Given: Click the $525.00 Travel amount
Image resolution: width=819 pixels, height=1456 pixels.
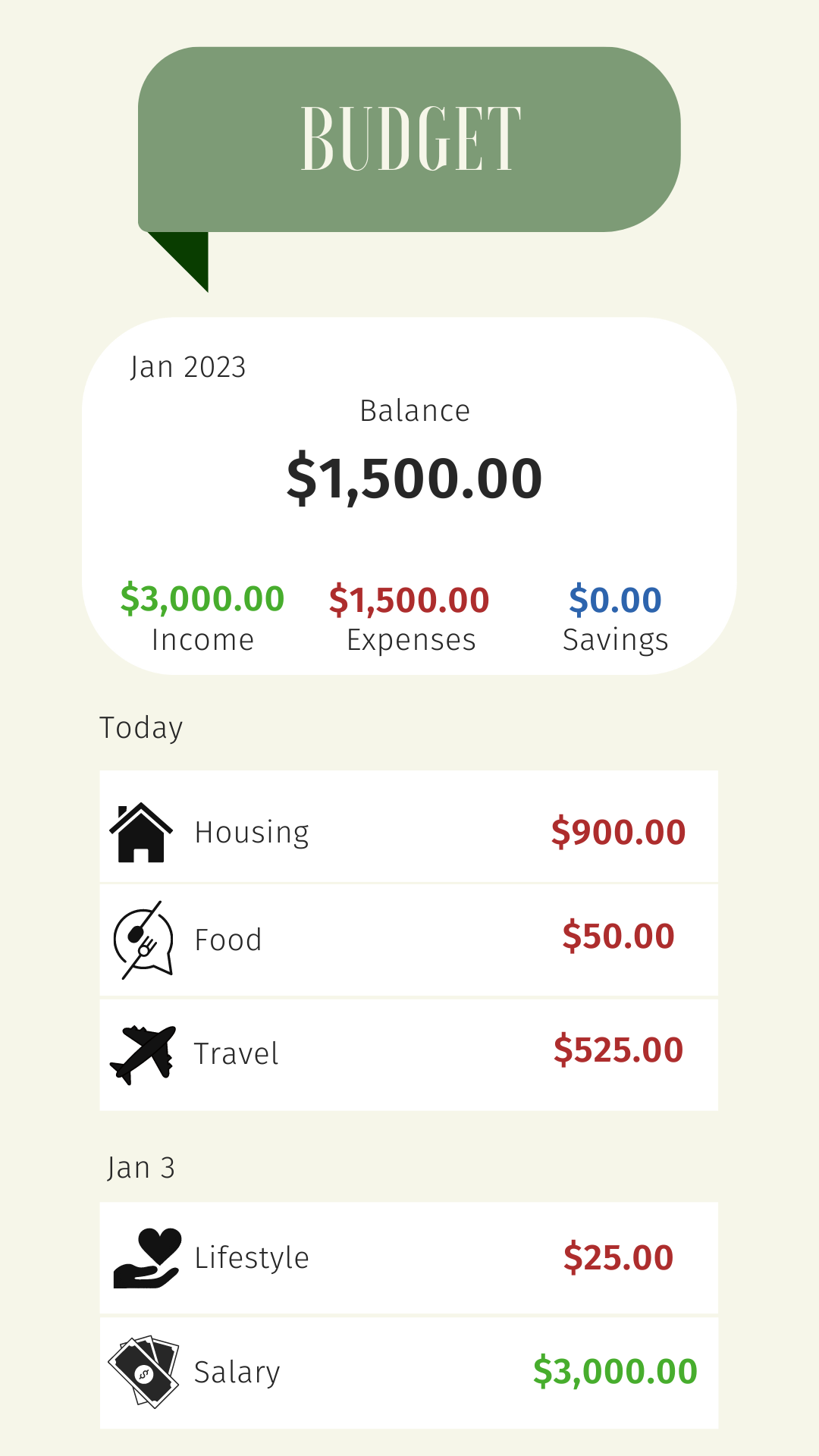Looking at the screenshot, I should point(618,1050).
